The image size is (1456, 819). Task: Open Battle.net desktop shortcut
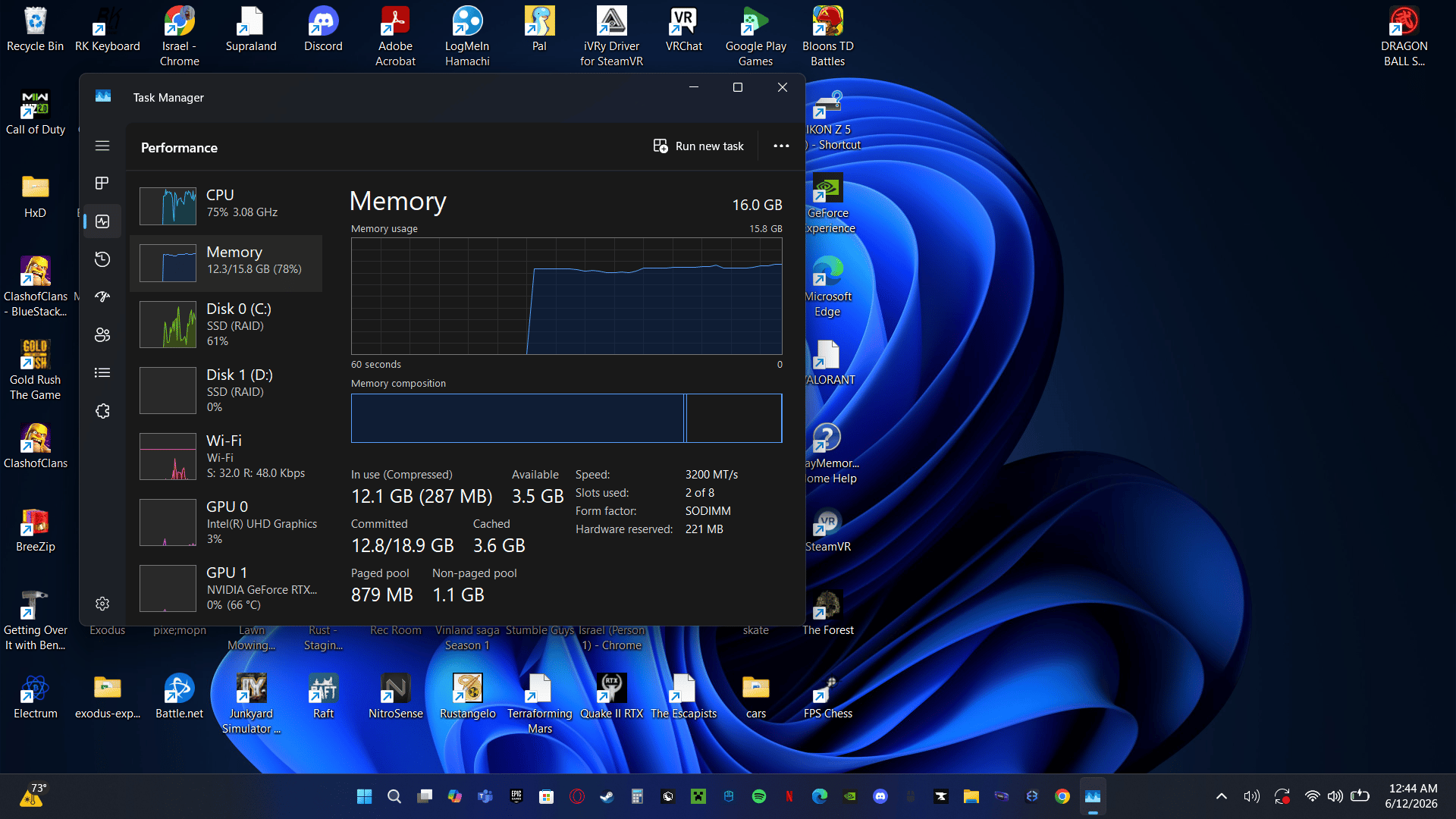click(x=179, y=698)
